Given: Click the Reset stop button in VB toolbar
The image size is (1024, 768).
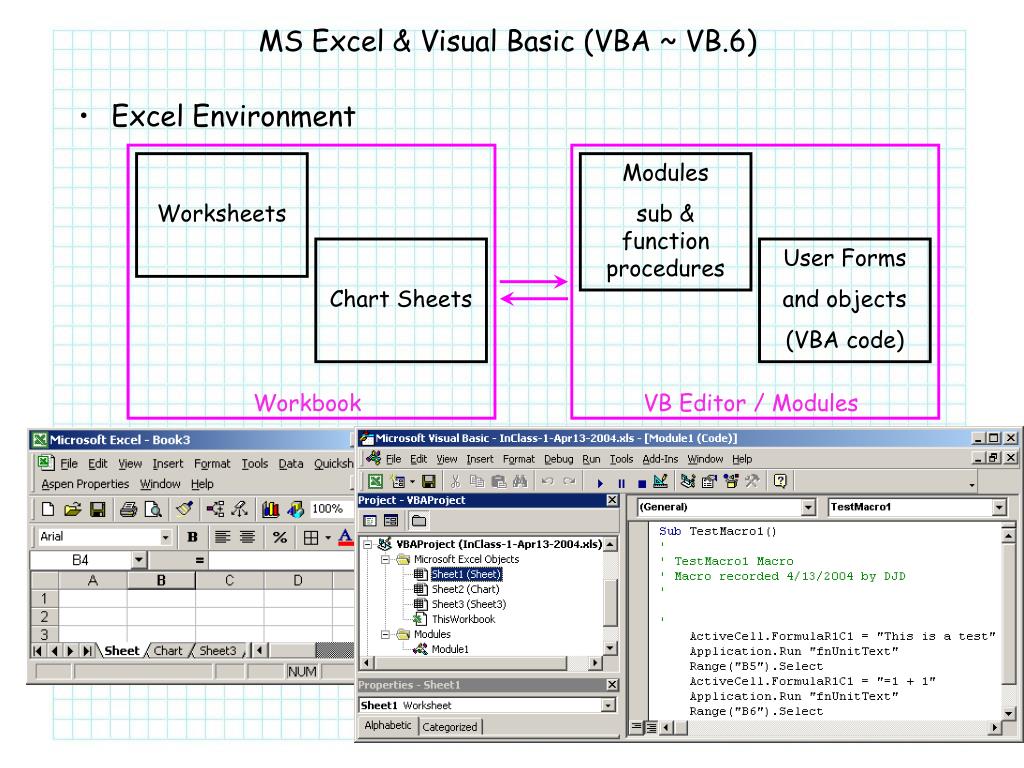Looking at the screenshot, I should (642, 483).
